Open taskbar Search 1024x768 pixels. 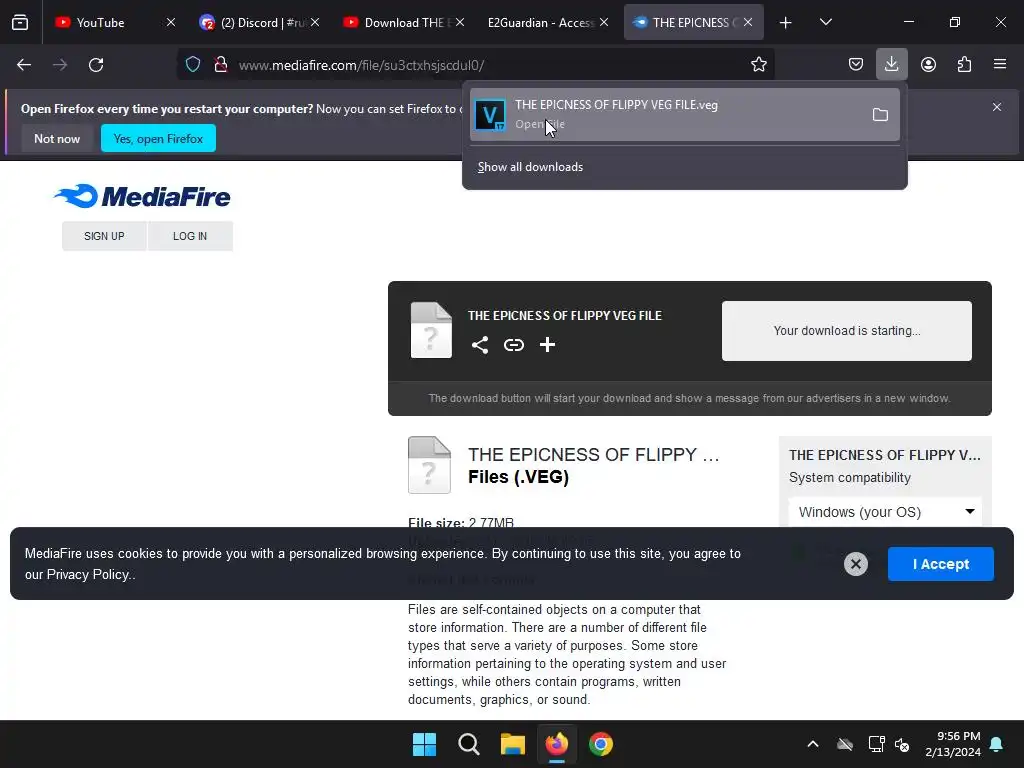[469, 744]
